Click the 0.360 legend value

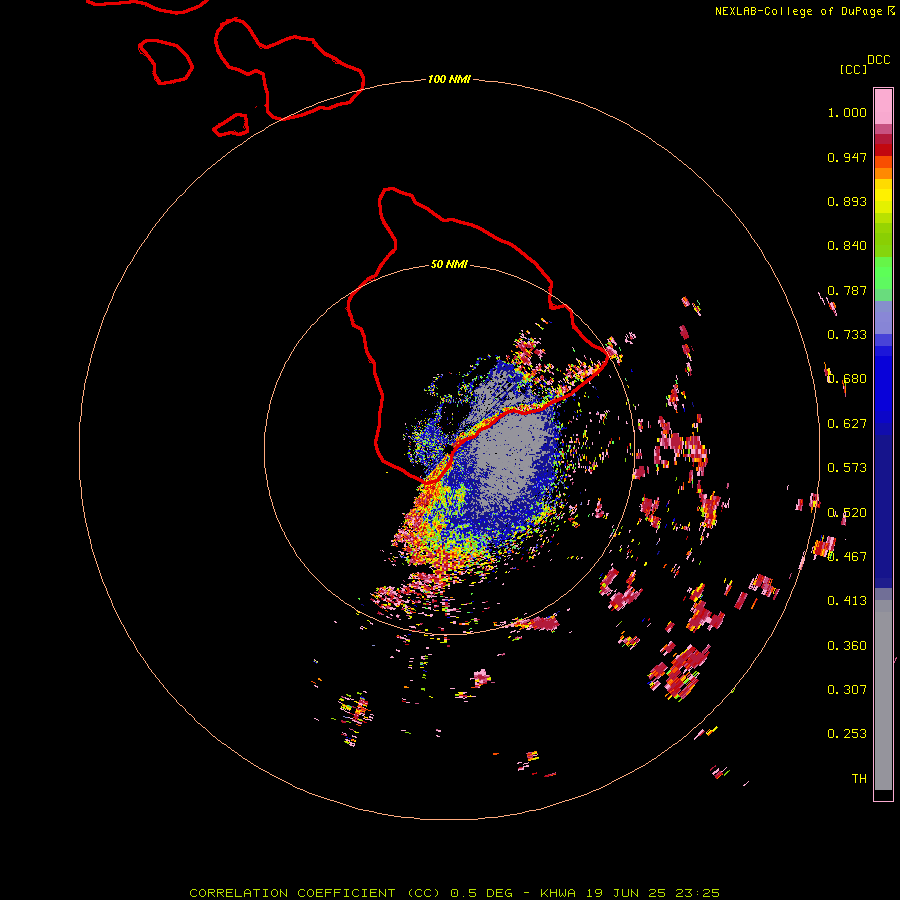click(x=847, y=646)
